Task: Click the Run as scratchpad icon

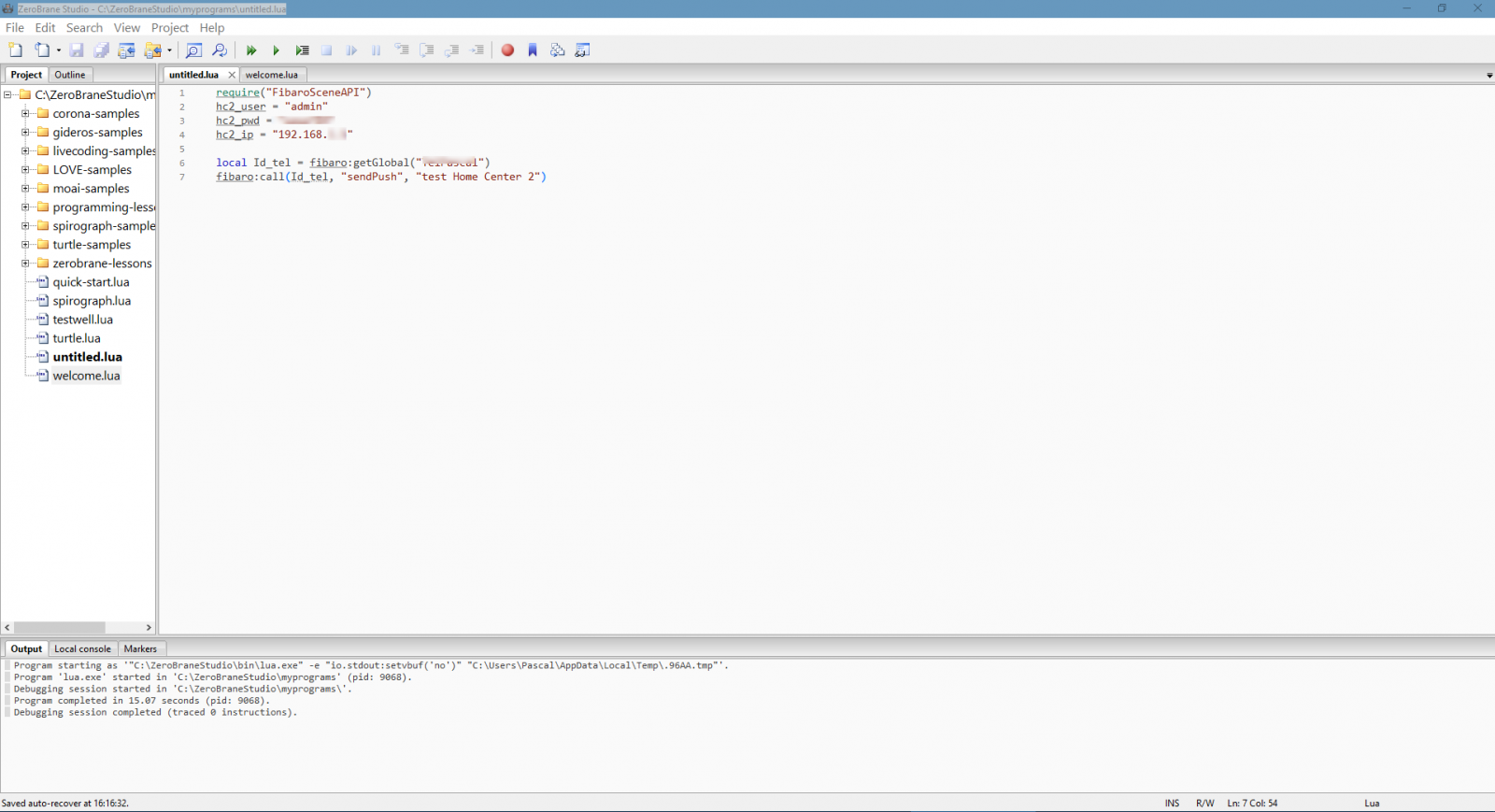Action: 302,50
